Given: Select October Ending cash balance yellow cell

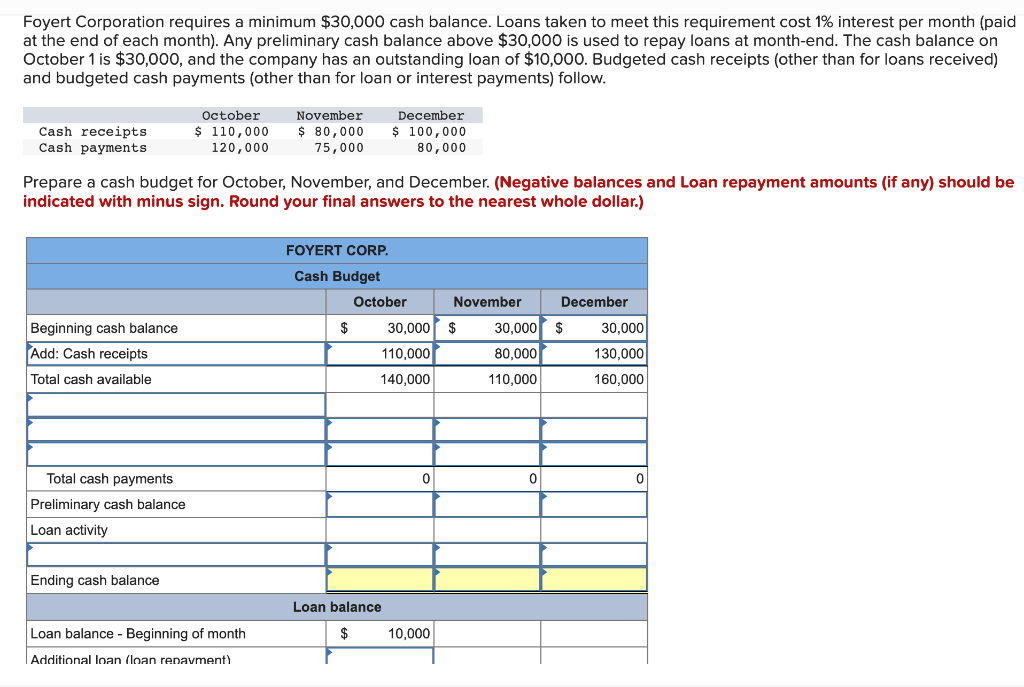Looking at the screenshot, I should click(380, 579).
